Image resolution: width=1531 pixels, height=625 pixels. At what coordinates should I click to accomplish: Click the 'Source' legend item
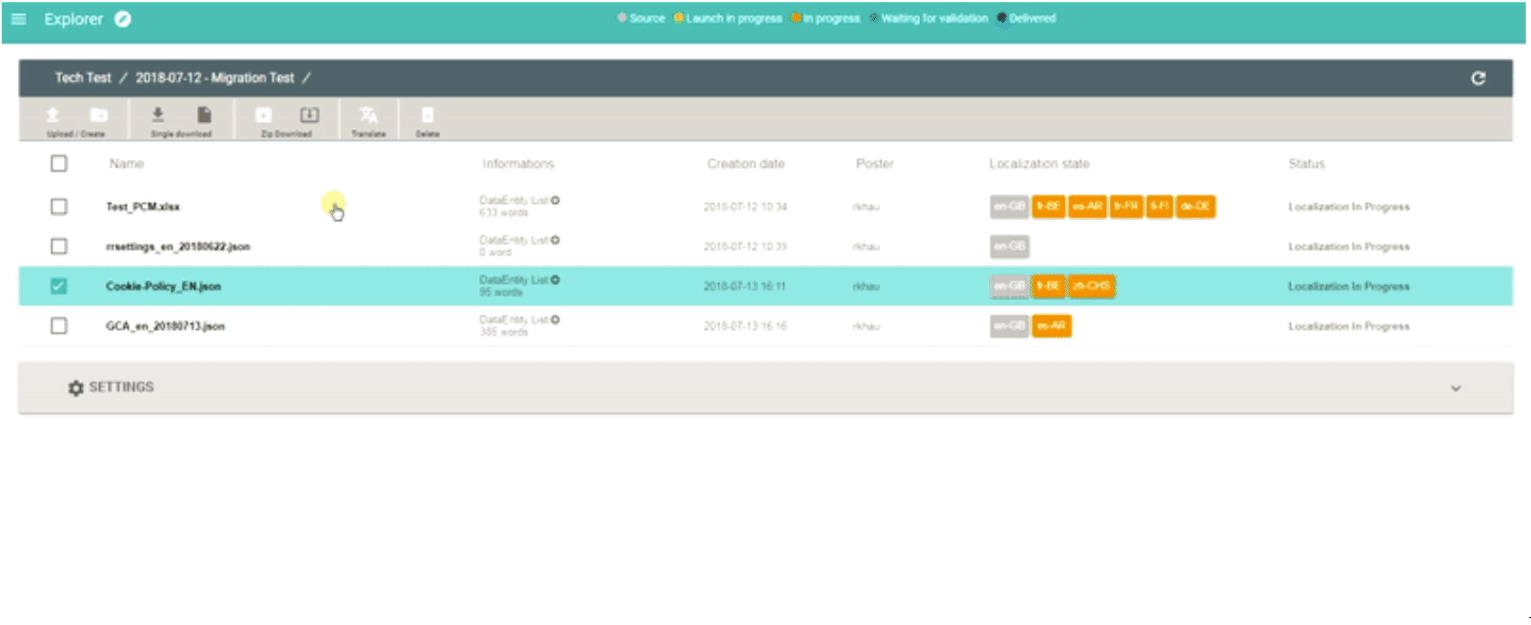click(641, 18)
